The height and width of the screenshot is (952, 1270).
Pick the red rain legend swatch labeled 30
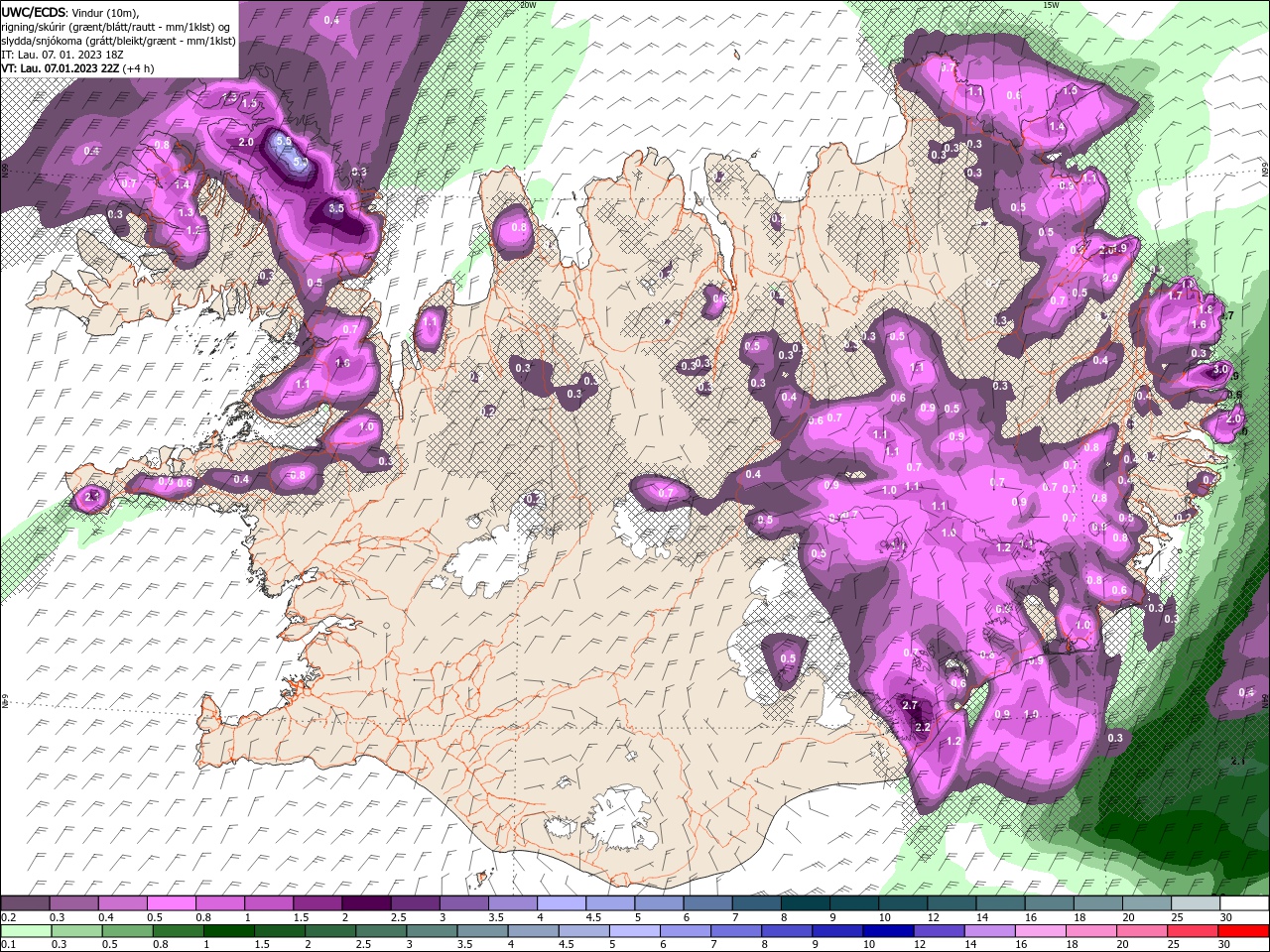coord(1244,931)
